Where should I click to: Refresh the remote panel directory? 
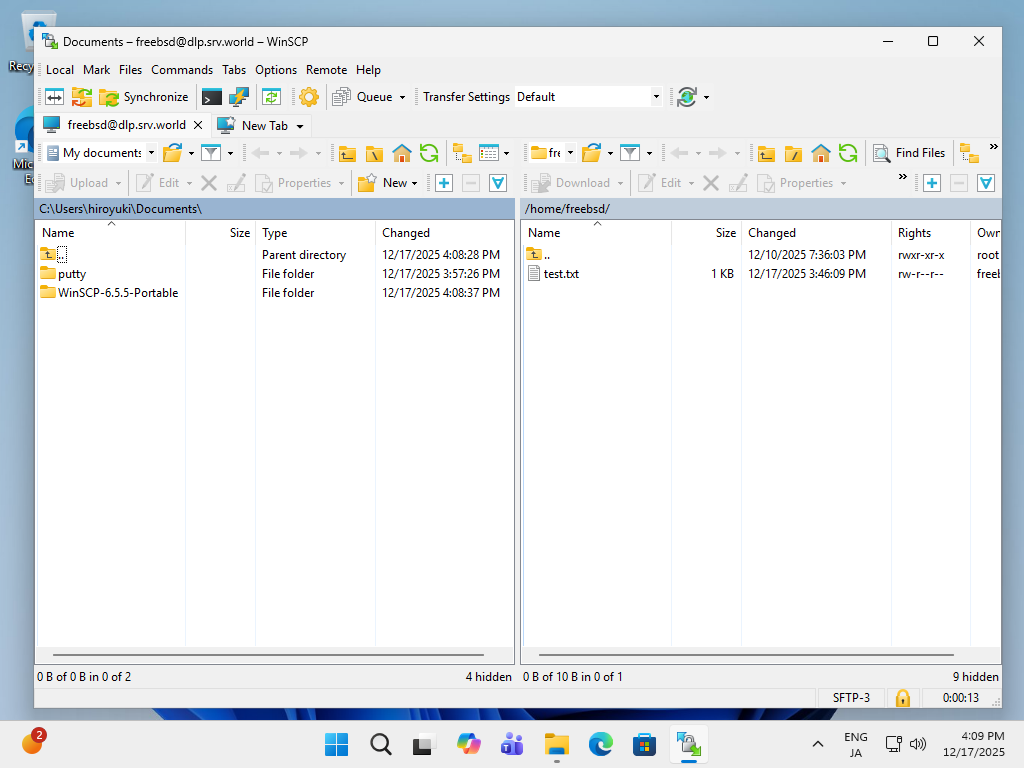tap(848, 153)
